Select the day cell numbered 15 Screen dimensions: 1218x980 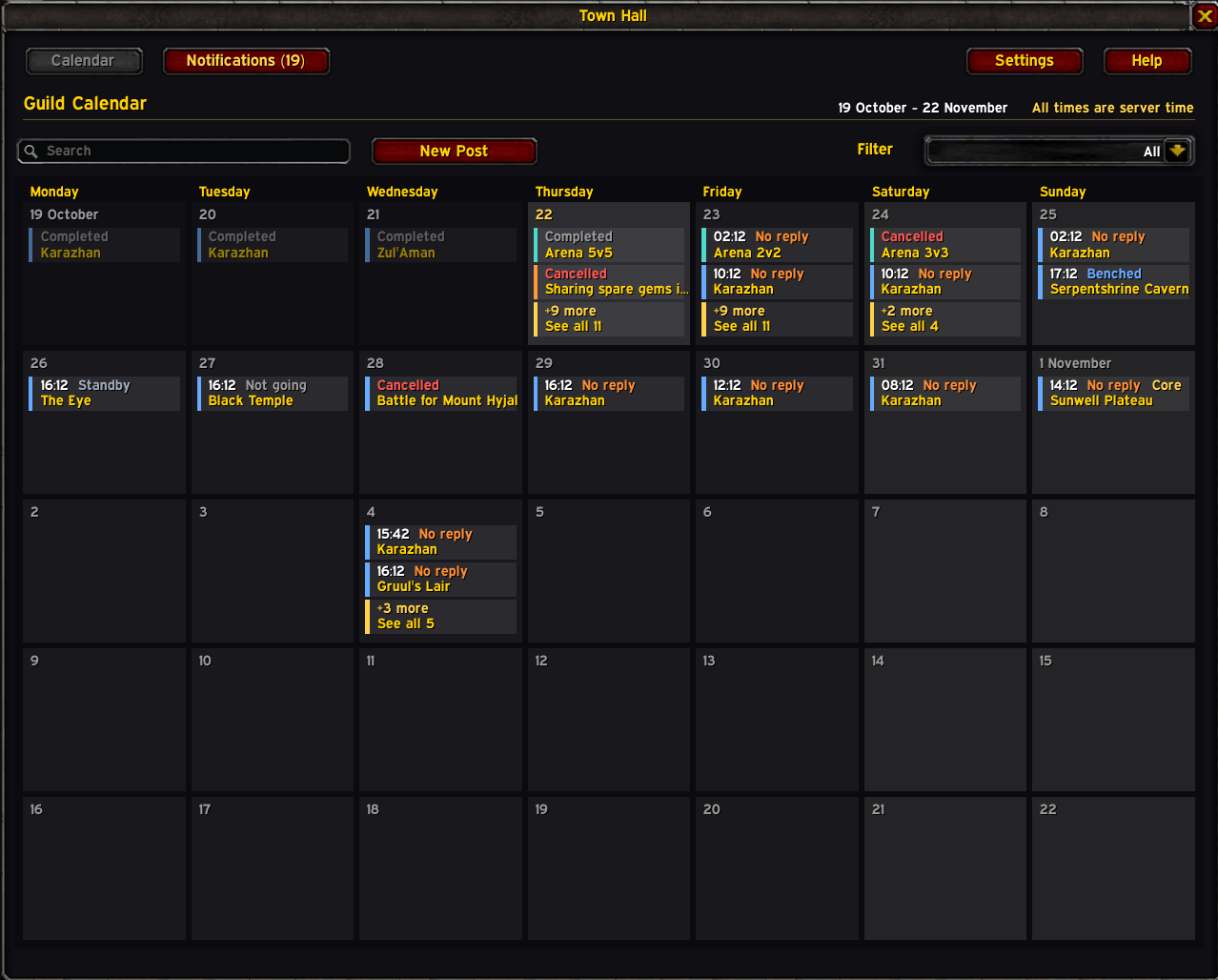point(1113,720)
